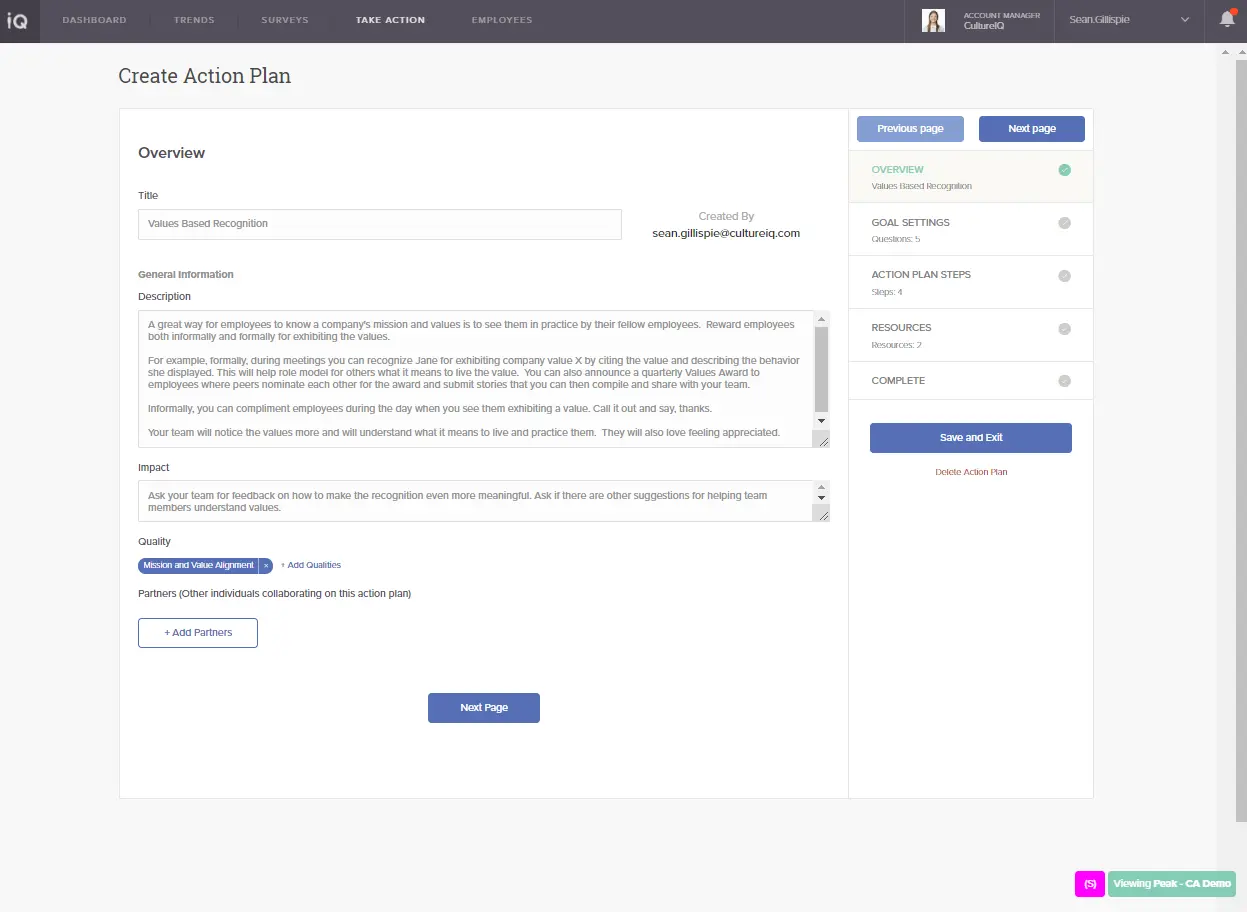Click the iQ logo icon
Image resolution: width=1247 pixels, height=912 pixels.
17,21
